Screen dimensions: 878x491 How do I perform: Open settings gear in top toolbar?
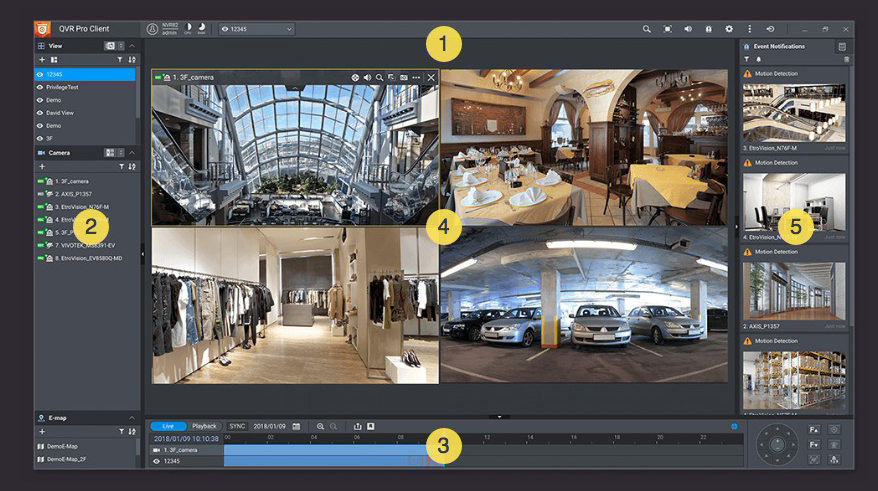pos(729,29)
